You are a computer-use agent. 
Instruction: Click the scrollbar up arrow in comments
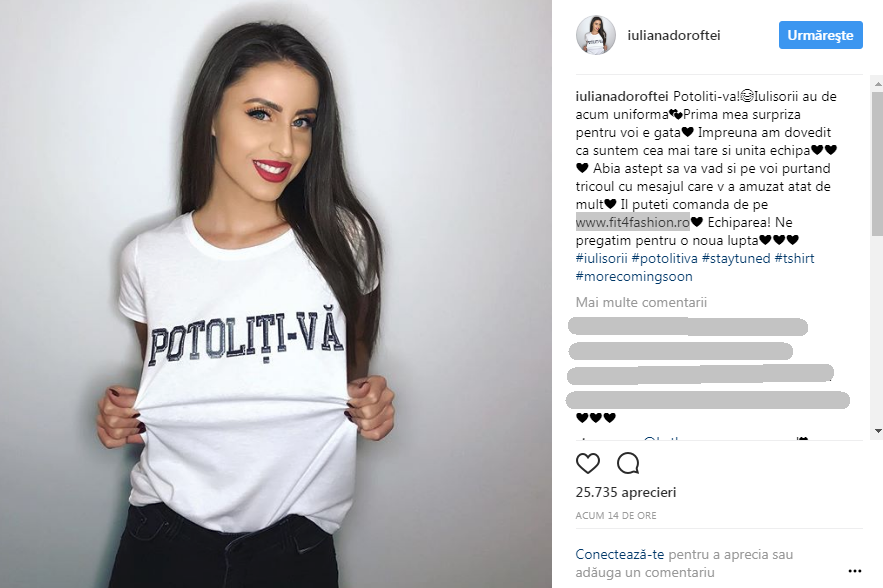[877, 84]
